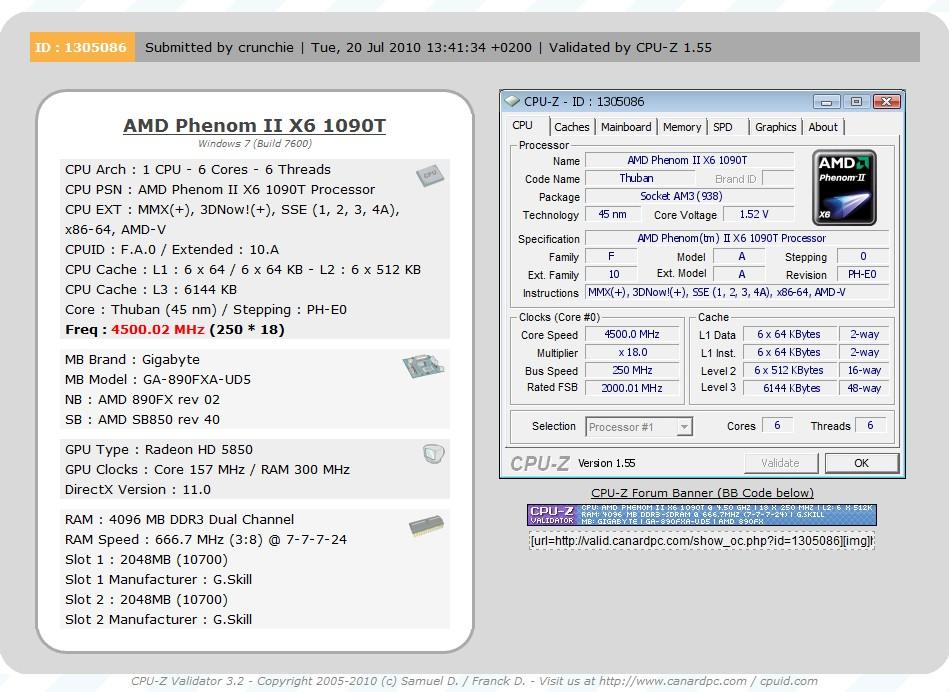The image size is (949, 692).
Task: Click the Slot 1 Manufacturer G.Skill line
Action: click(x=159, y=579)
